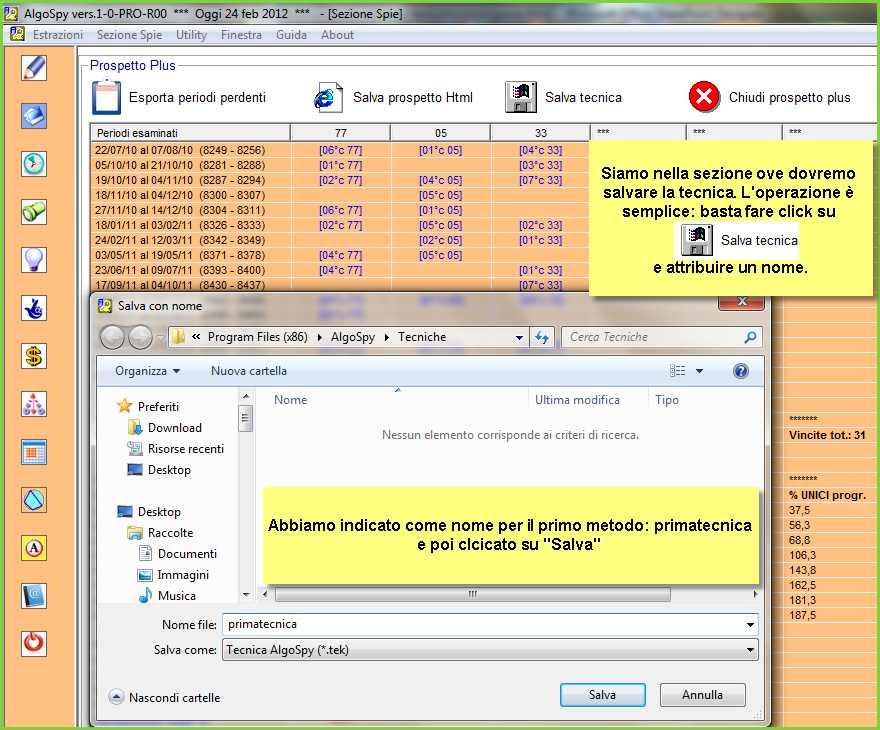Click the Chiudi prospetto plus label
The width and height of the screenshot is (880, 730).
[x=790, y=98]
